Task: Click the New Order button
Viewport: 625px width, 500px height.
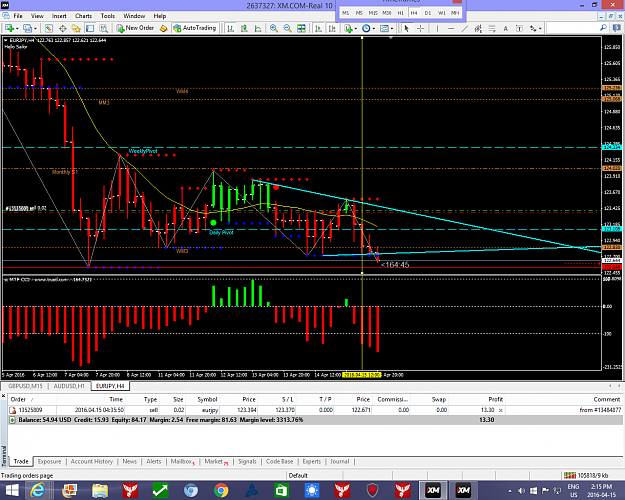Action: [135, 28]
